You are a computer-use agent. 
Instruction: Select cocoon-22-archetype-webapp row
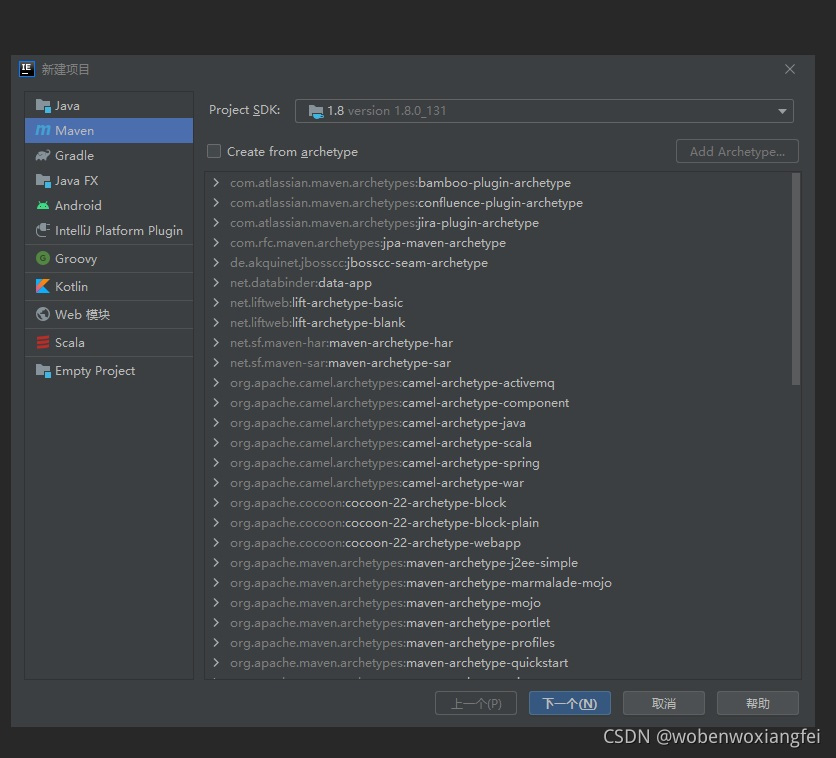point(499,543)
